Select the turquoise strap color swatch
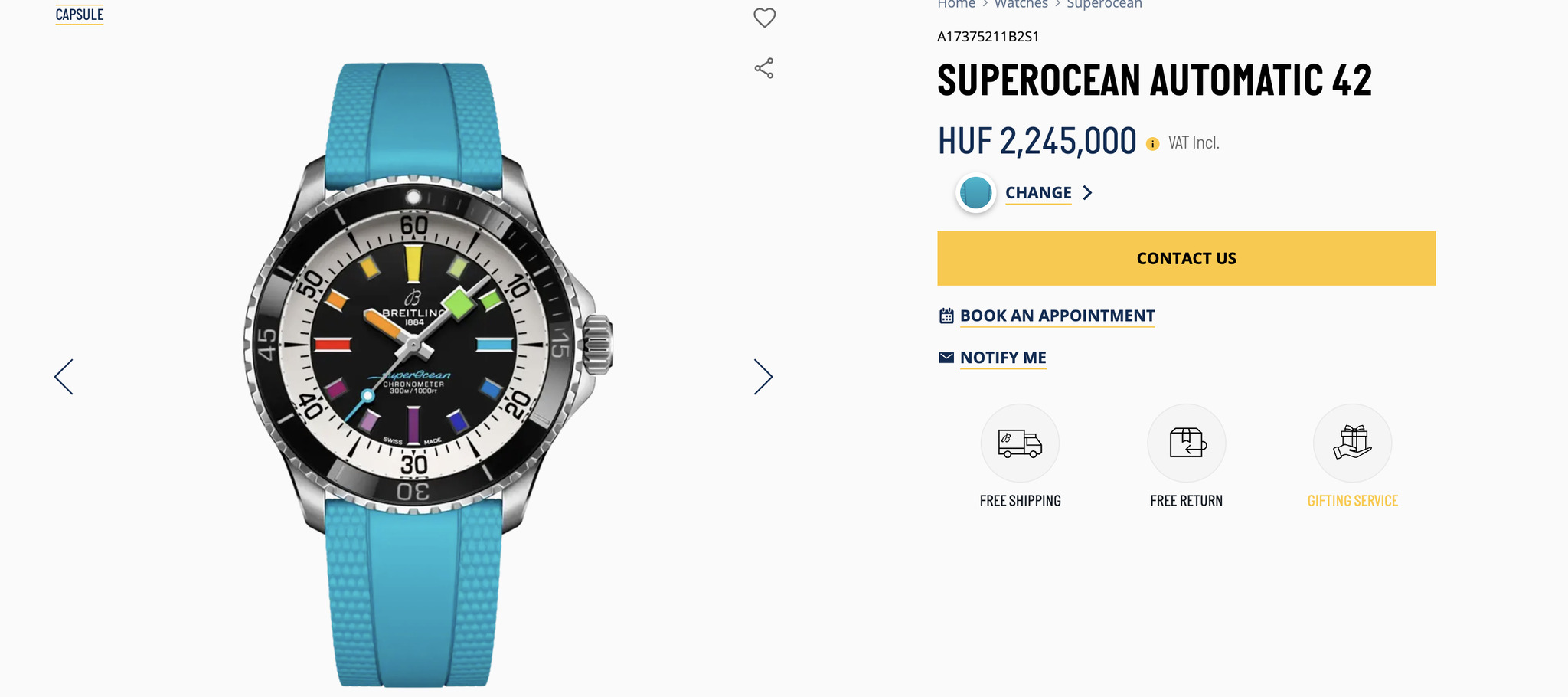The image size is (1568, 697). point(975,193)
